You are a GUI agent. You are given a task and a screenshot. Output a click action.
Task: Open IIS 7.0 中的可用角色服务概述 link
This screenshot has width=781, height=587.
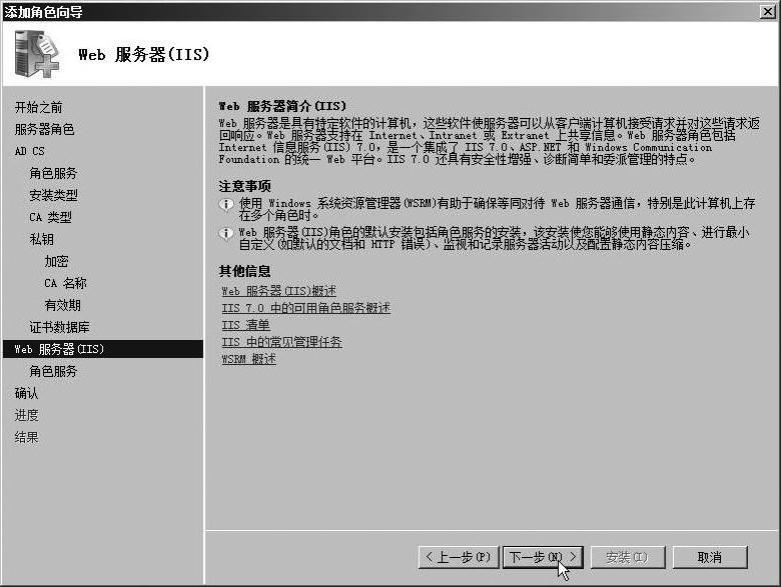click(x=306, y=308)
